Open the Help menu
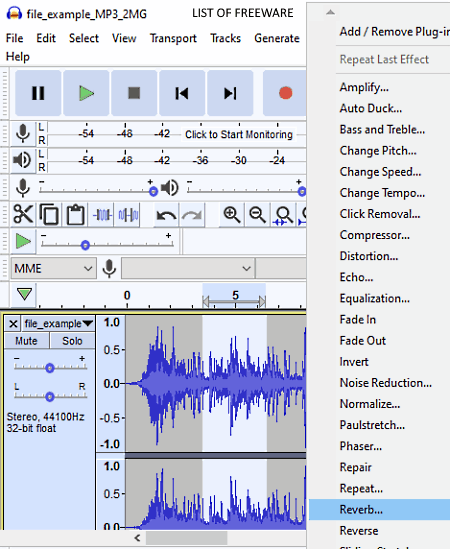The image size is (450, 549). point(18,56)
